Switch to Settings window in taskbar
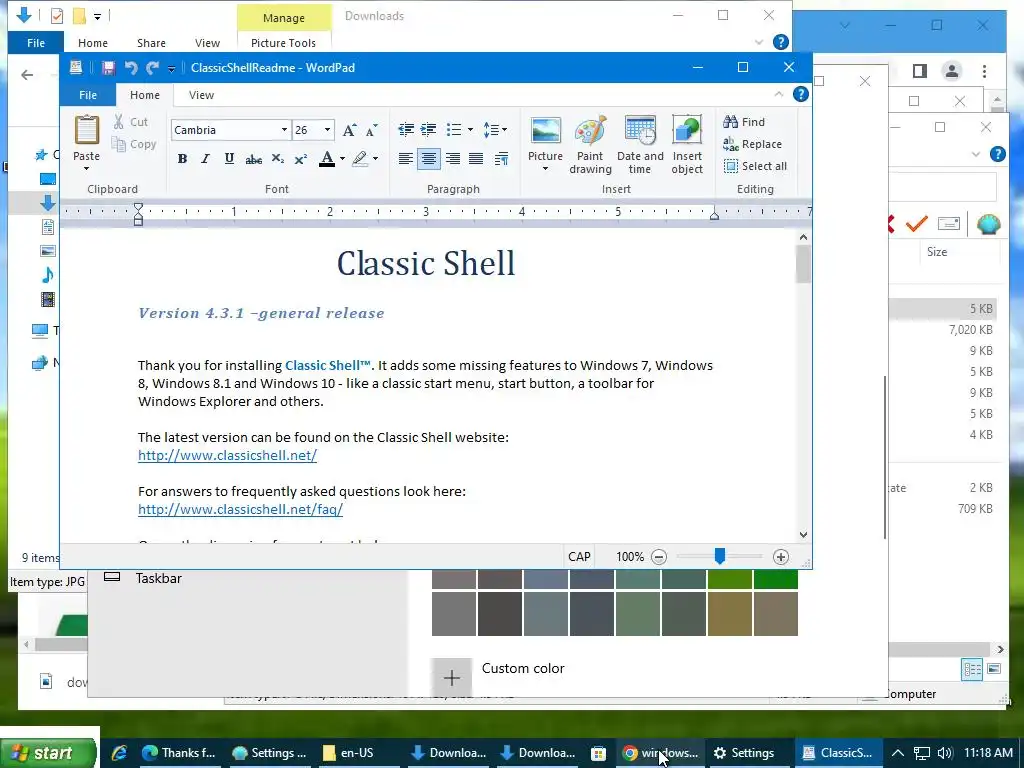 [x=744, y=753]
